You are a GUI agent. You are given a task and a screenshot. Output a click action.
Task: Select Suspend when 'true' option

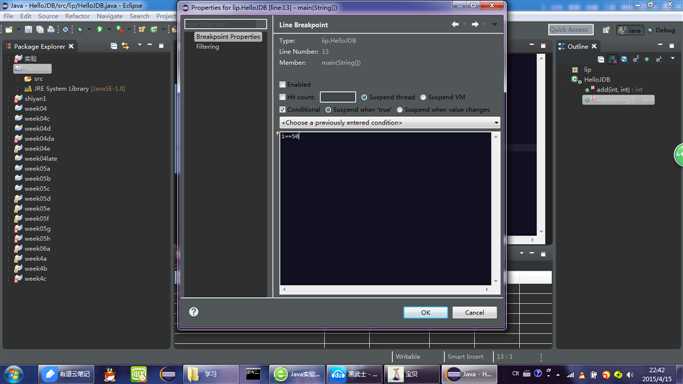[x=328, y=110]
